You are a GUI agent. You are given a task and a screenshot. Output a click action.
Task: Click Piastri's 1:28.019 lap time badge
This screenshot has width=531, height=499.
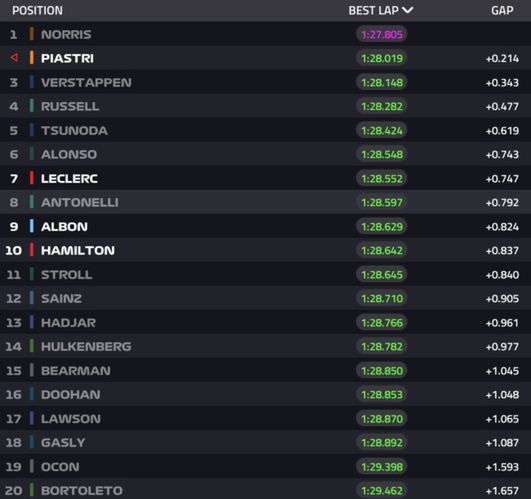(382, 58)
